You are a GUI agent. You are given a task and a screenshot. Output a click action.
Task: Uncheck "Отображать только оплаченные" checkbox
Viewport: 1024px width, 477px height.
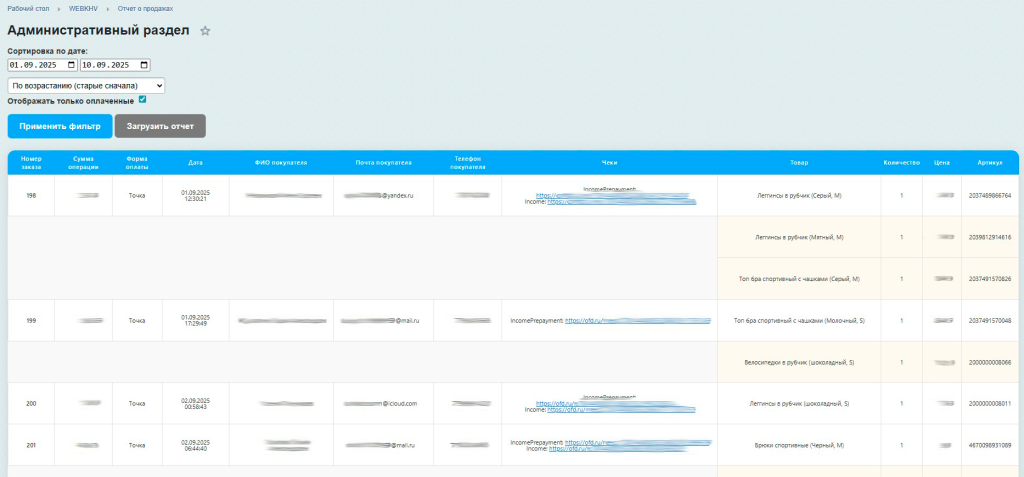tap(143, 100)
